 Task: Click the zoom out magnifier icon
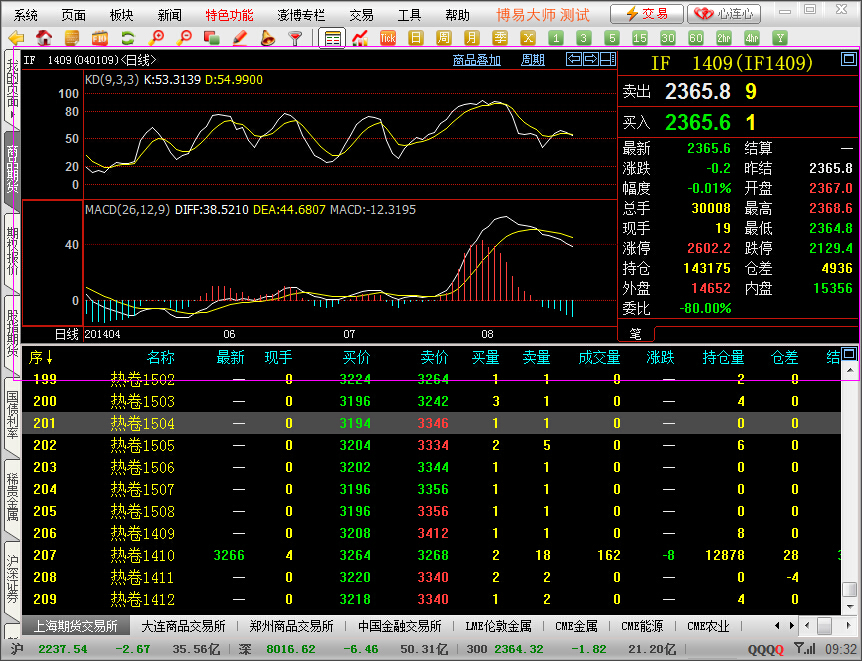185,38
